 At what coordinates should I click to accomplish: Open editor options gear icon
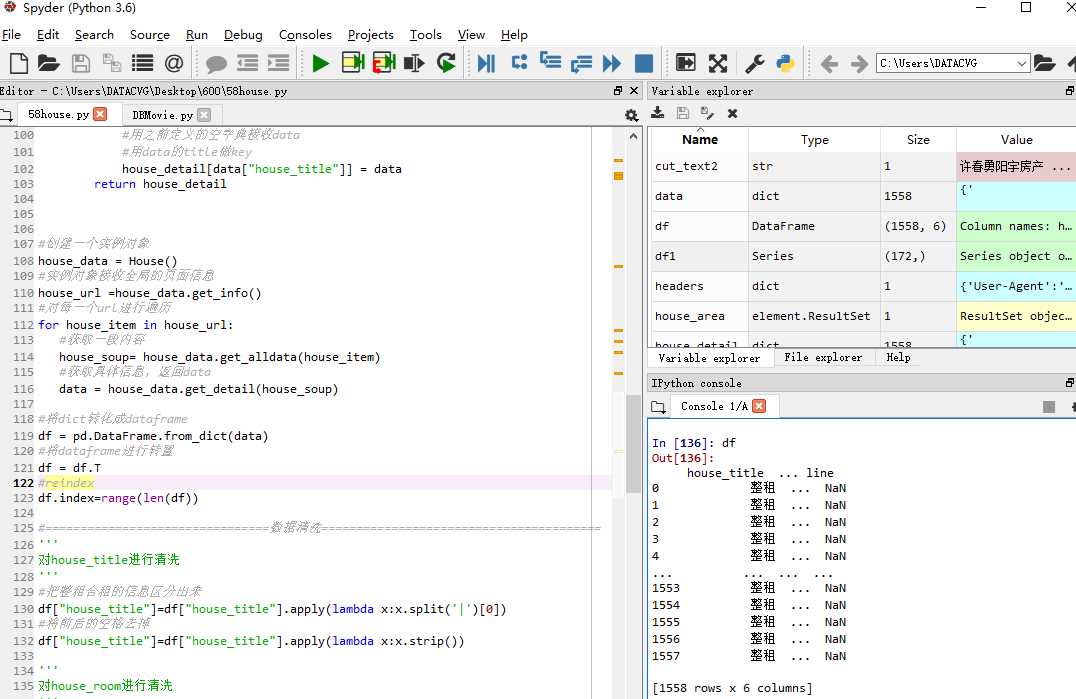click(x=631, y=115)
